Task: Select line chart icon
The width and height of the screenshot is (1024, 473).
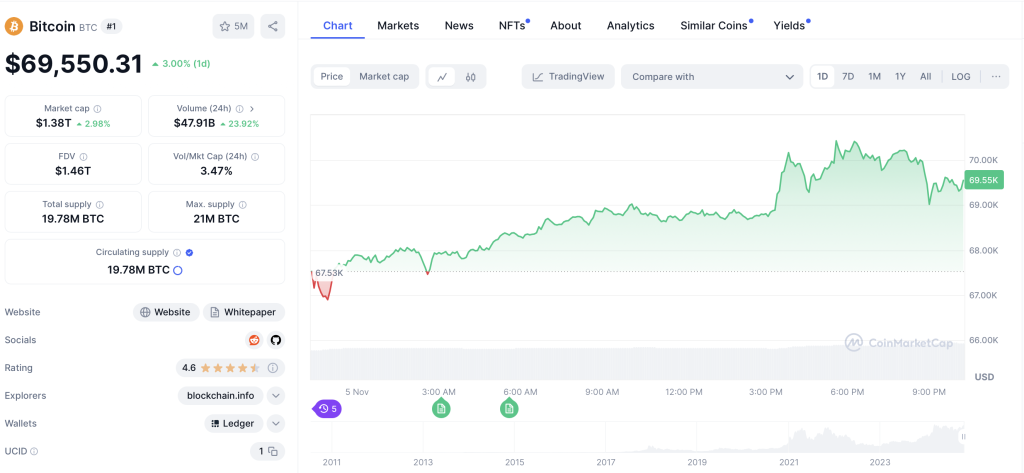Action: (442, 76)
